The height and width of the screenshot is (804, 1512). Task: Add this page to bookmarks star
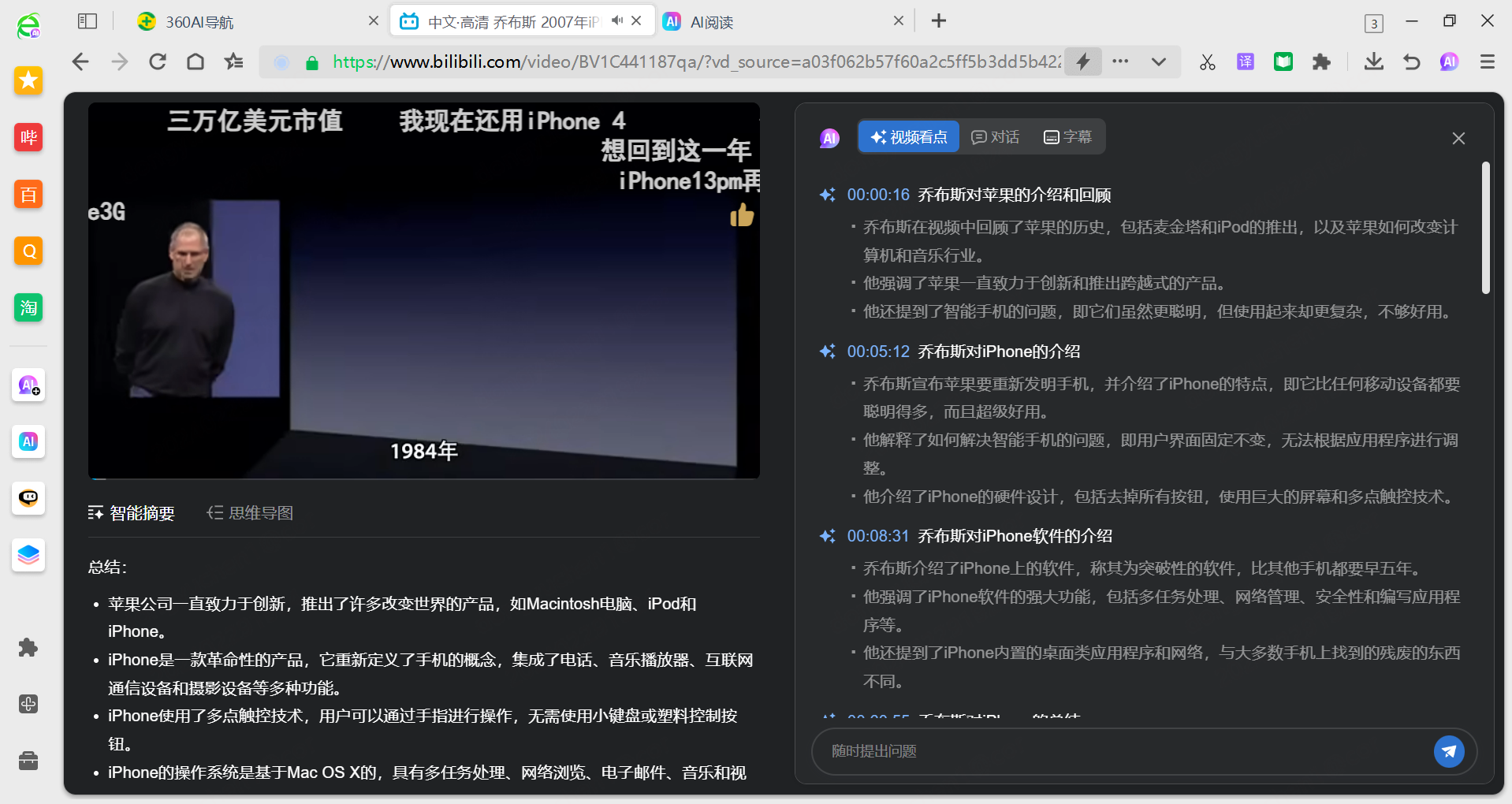point(234,61)
